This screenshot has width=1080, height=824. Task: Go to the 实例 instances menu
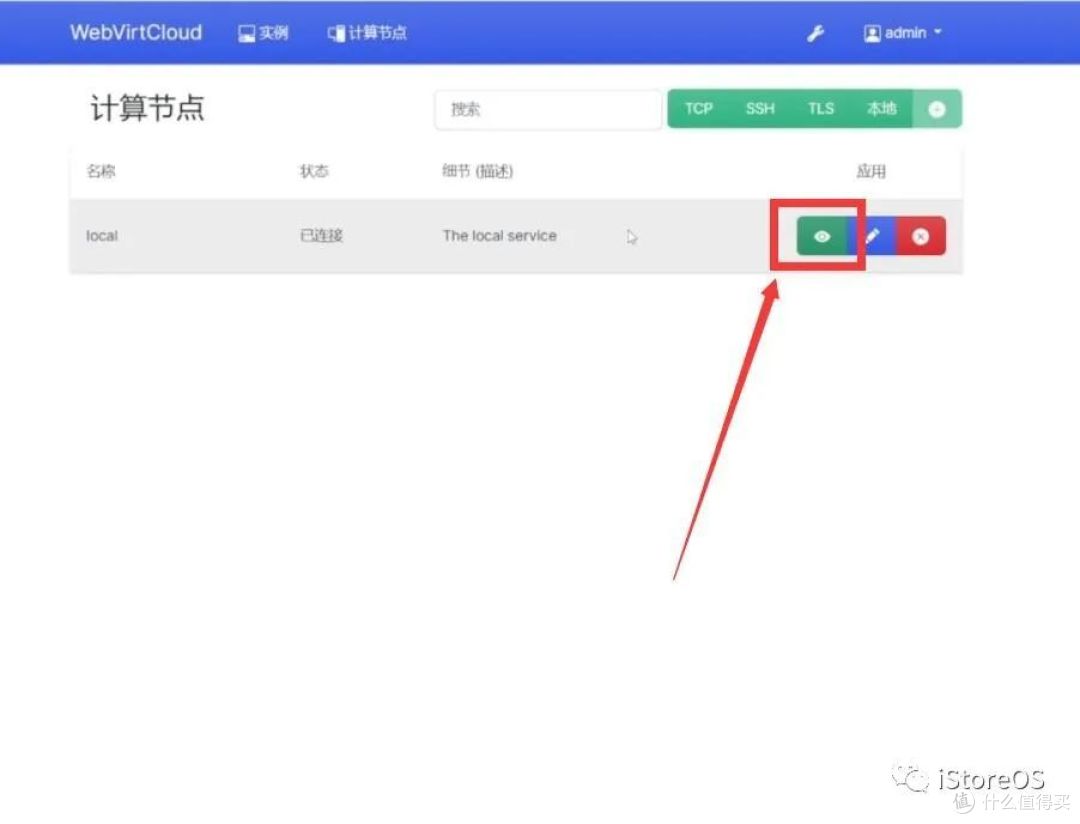pos(263,33)
